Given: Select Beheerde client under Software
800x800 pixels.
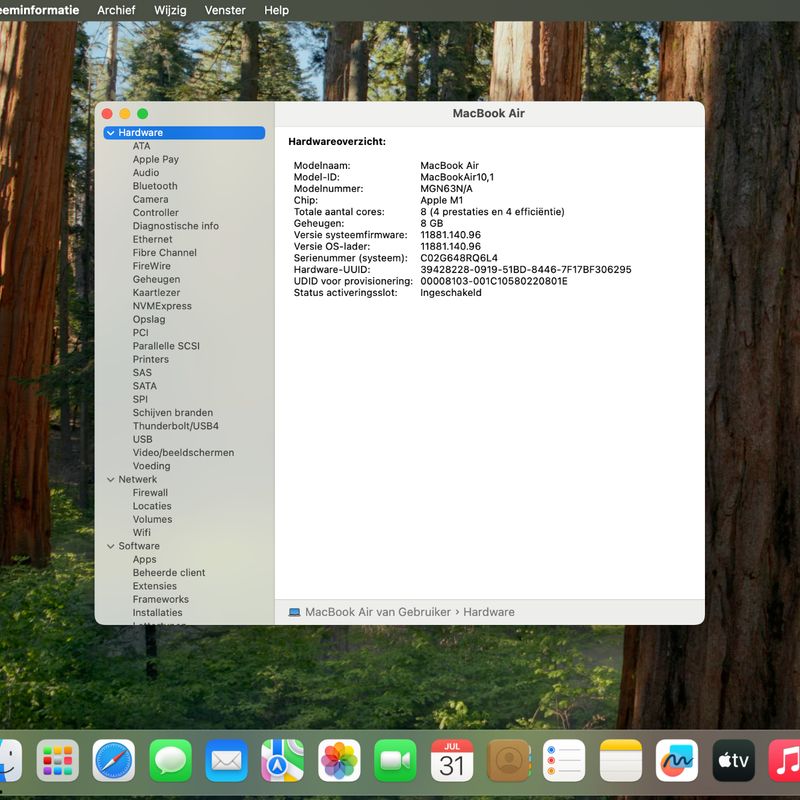Looking at the screenshot, I should [x=169, y=572].
